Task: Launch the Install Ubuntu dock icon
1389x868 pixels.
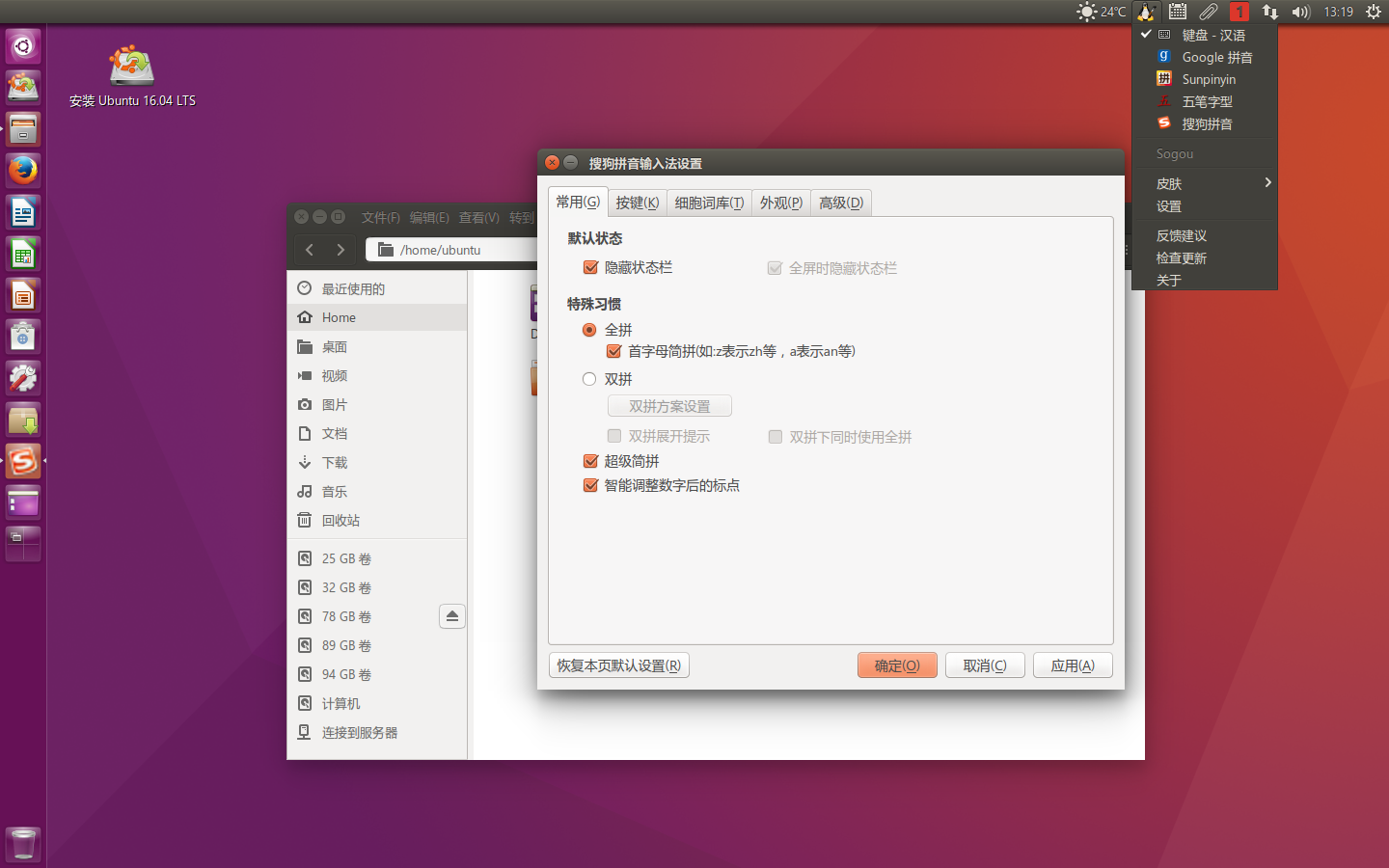Action: pyautogui.click(x=23, y=88)
